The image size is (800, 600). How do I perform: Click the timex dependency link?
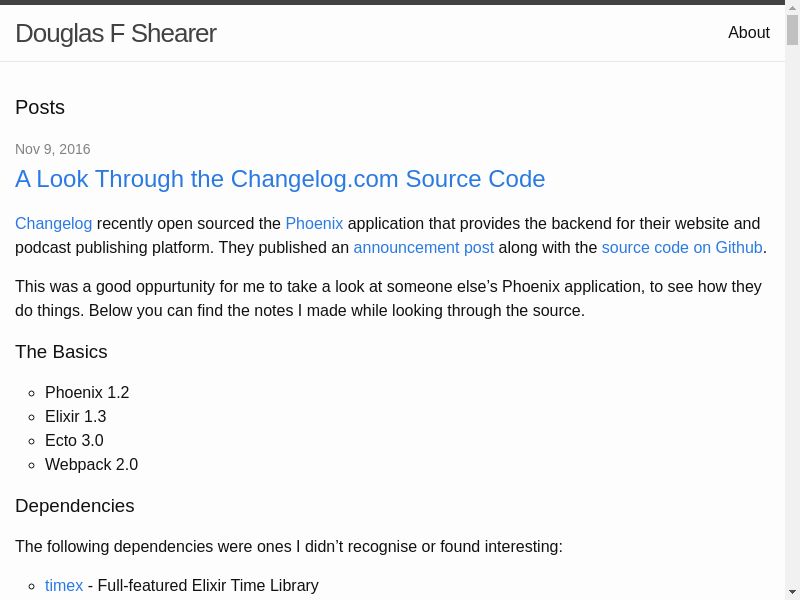(x=64, y=586)
